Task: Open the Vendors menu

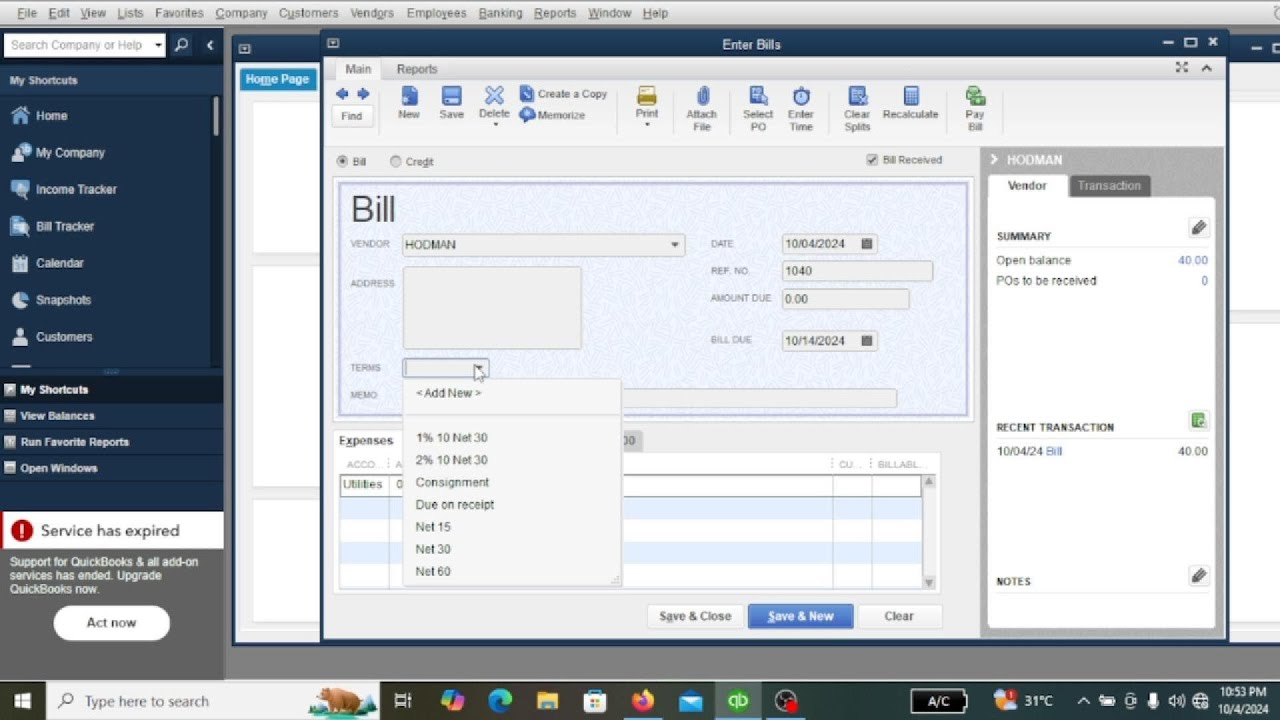Action: click(371, 13)
